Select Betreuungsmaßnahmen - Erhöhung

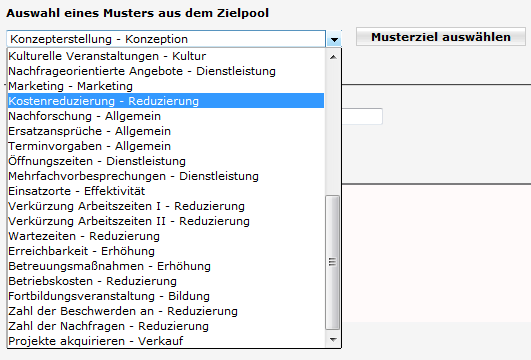click(x=166, y=266)
